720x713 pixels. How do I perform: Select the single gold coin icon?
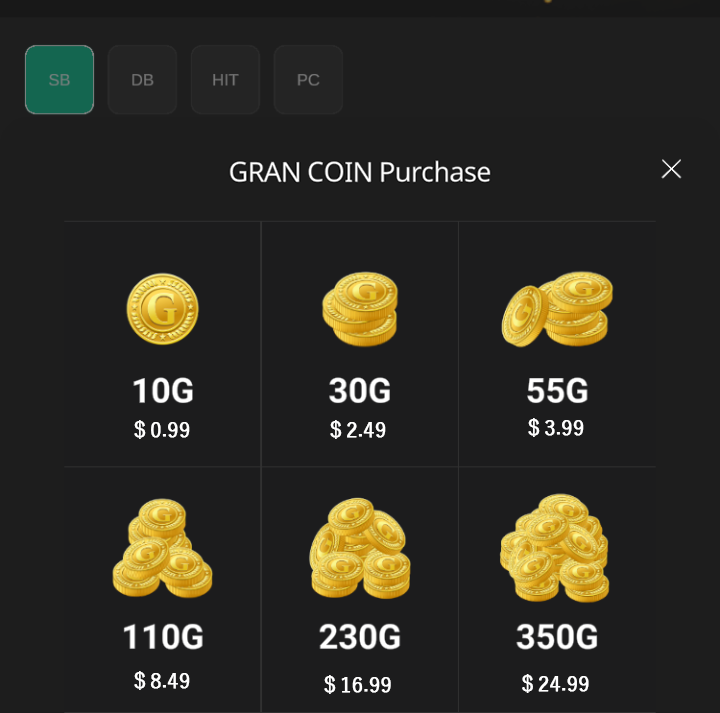point(163,309)
